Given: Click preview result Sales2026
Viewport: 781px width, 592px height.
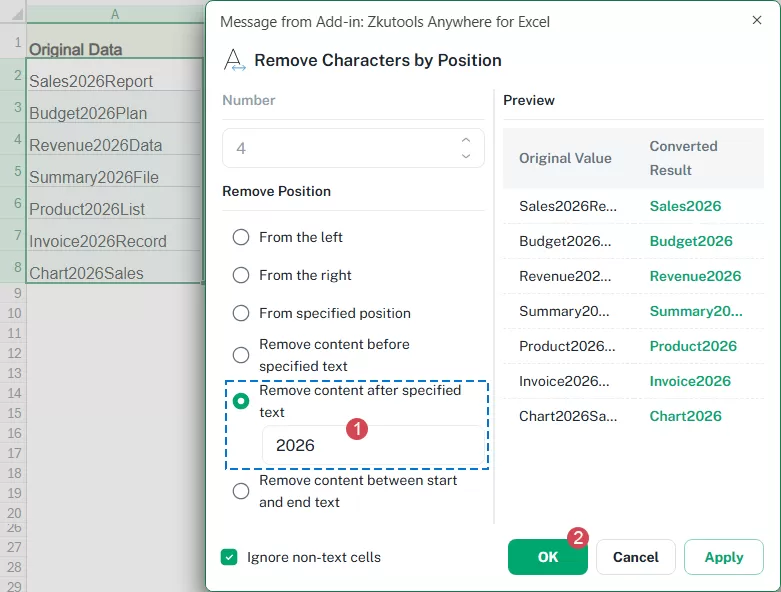Looking at the screenshot, I should point(685,206).
